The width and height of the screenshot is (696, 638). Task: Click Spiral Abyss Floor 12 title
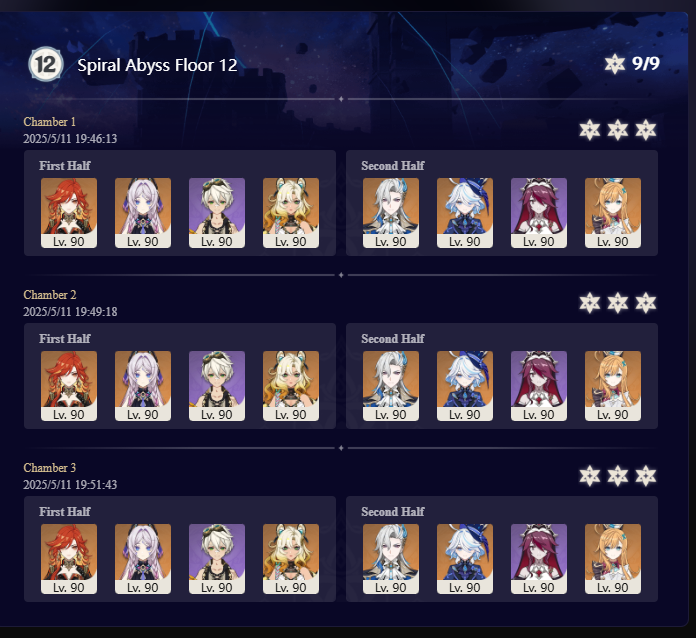coord(157,65)
